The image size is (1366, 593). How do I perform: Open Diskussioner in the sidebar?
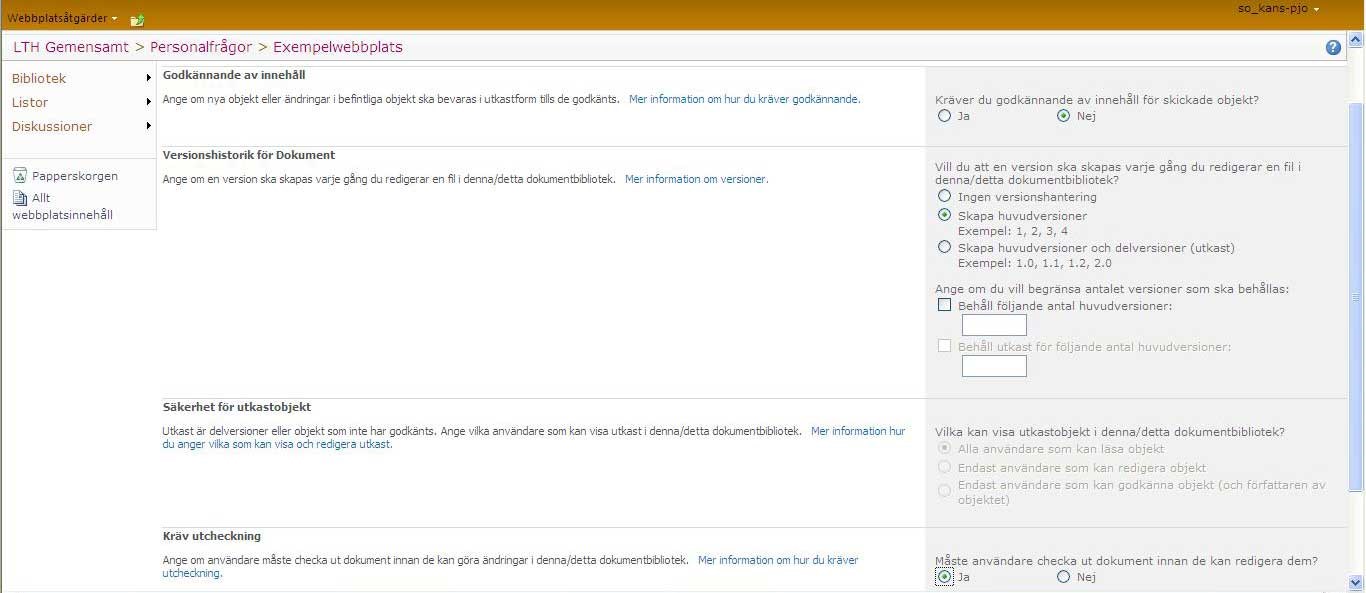pyautogui.click(x=52, y=126)
